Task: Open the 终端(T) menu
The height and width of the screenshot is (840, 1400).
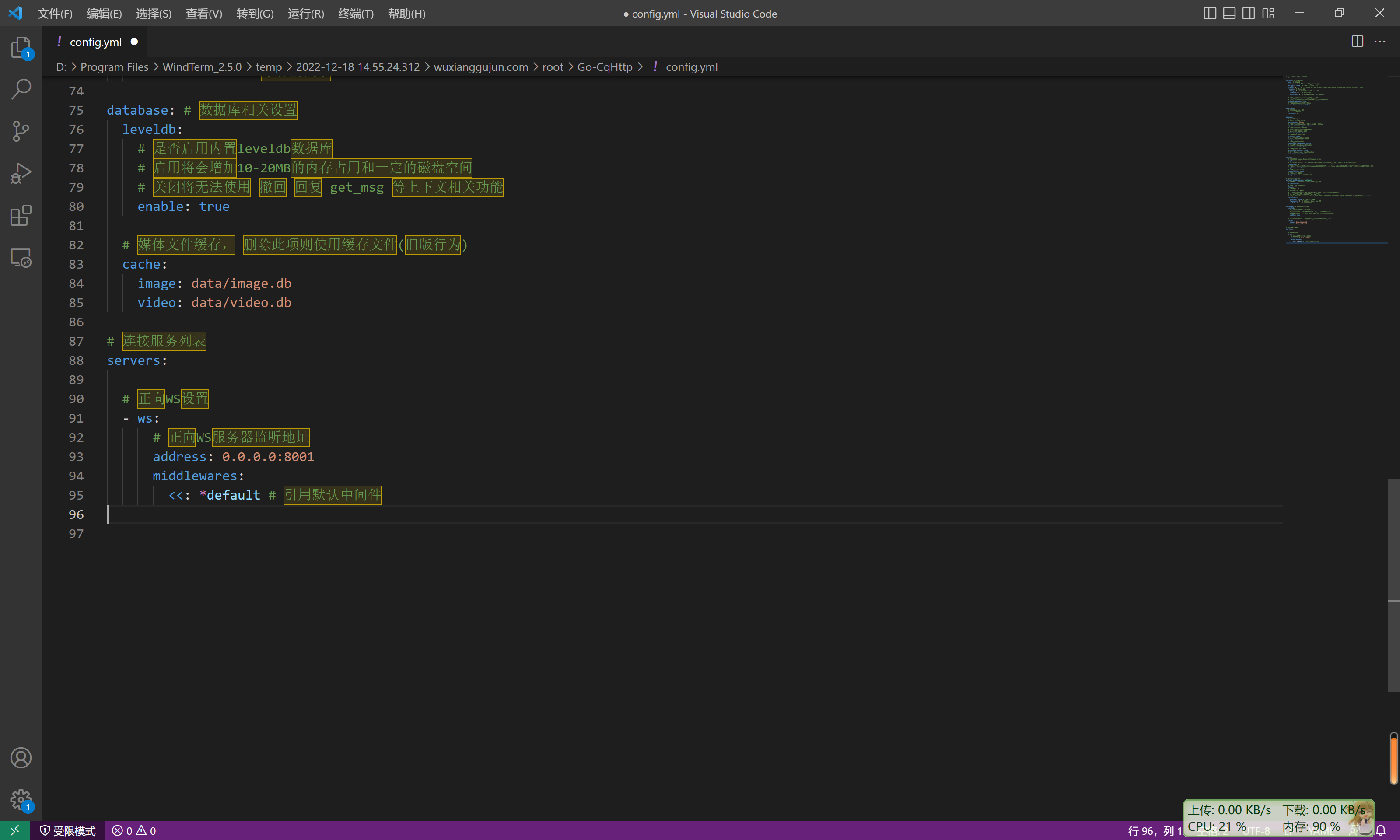Action: click(x=355, y=14)
